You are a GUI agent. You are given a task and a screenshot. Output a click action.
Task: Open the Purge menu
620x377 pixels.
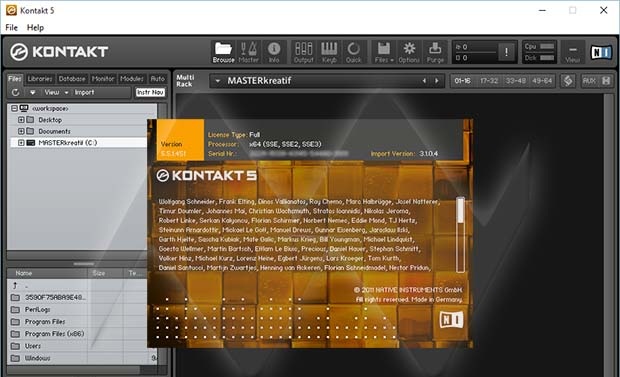(x=435, y=52)
